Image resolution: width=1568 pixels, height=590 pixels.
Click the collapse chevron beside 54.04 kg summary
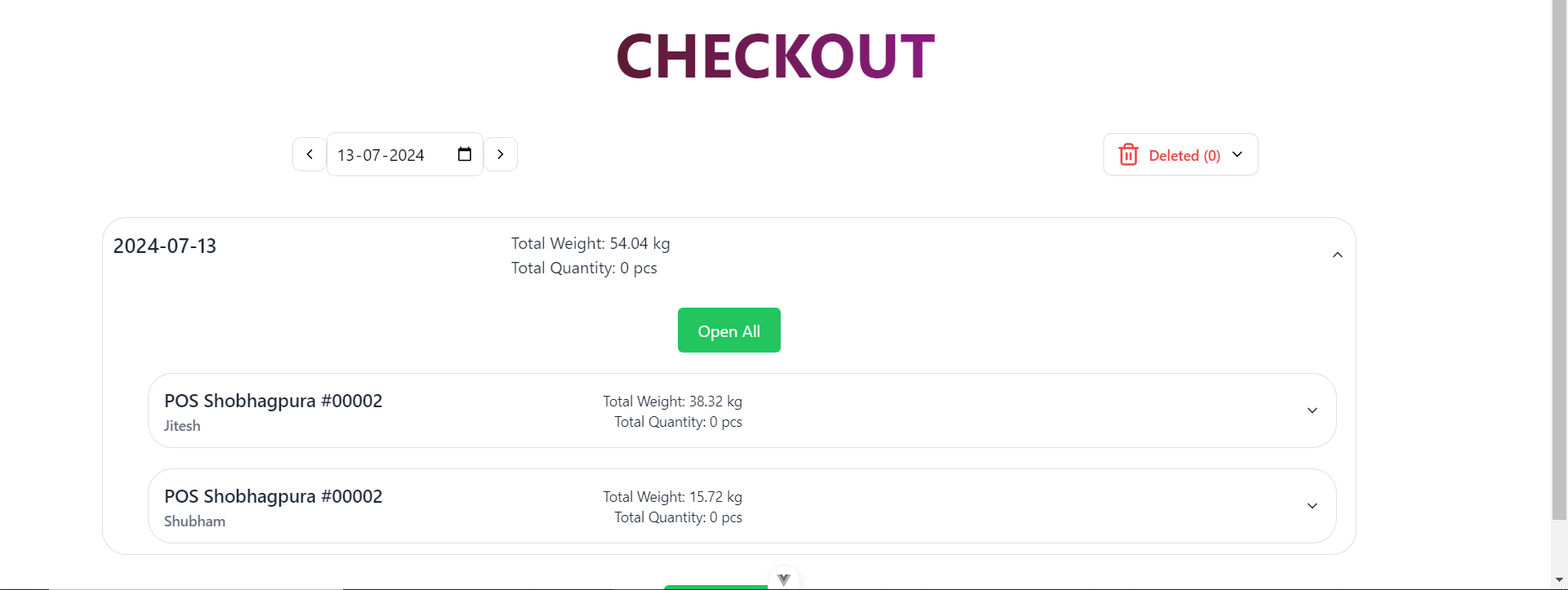pos(1338,254)
